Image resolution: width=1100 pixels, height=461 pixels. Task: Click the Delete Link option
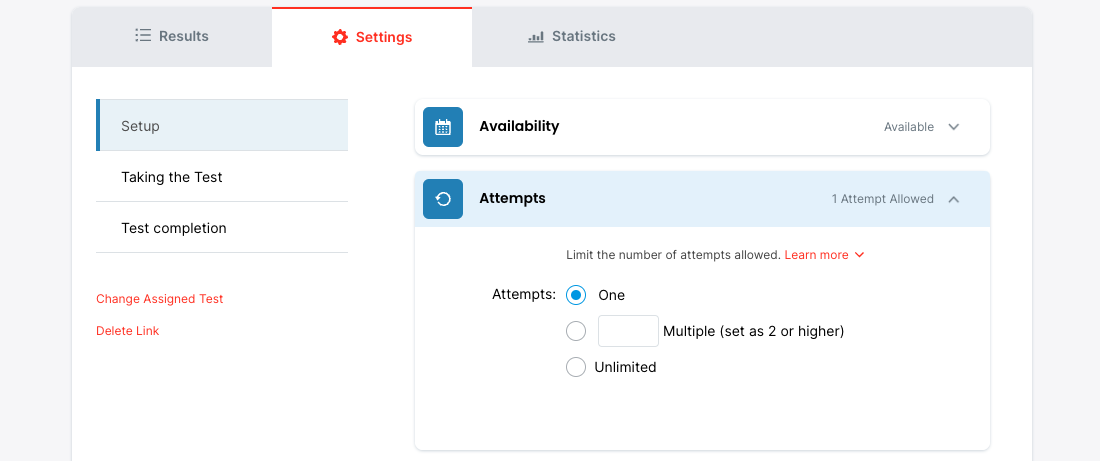(x=127, y=331)
